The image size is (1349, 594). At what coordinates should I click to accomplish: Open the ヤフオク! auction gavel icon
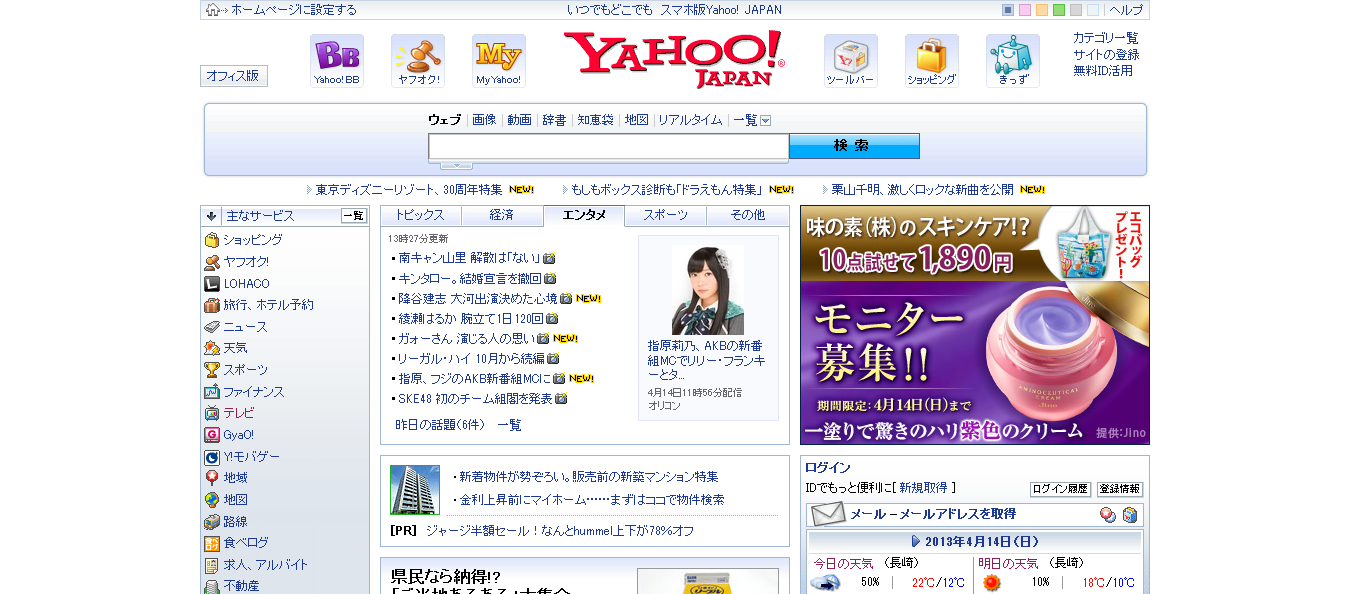pos(418,61)
